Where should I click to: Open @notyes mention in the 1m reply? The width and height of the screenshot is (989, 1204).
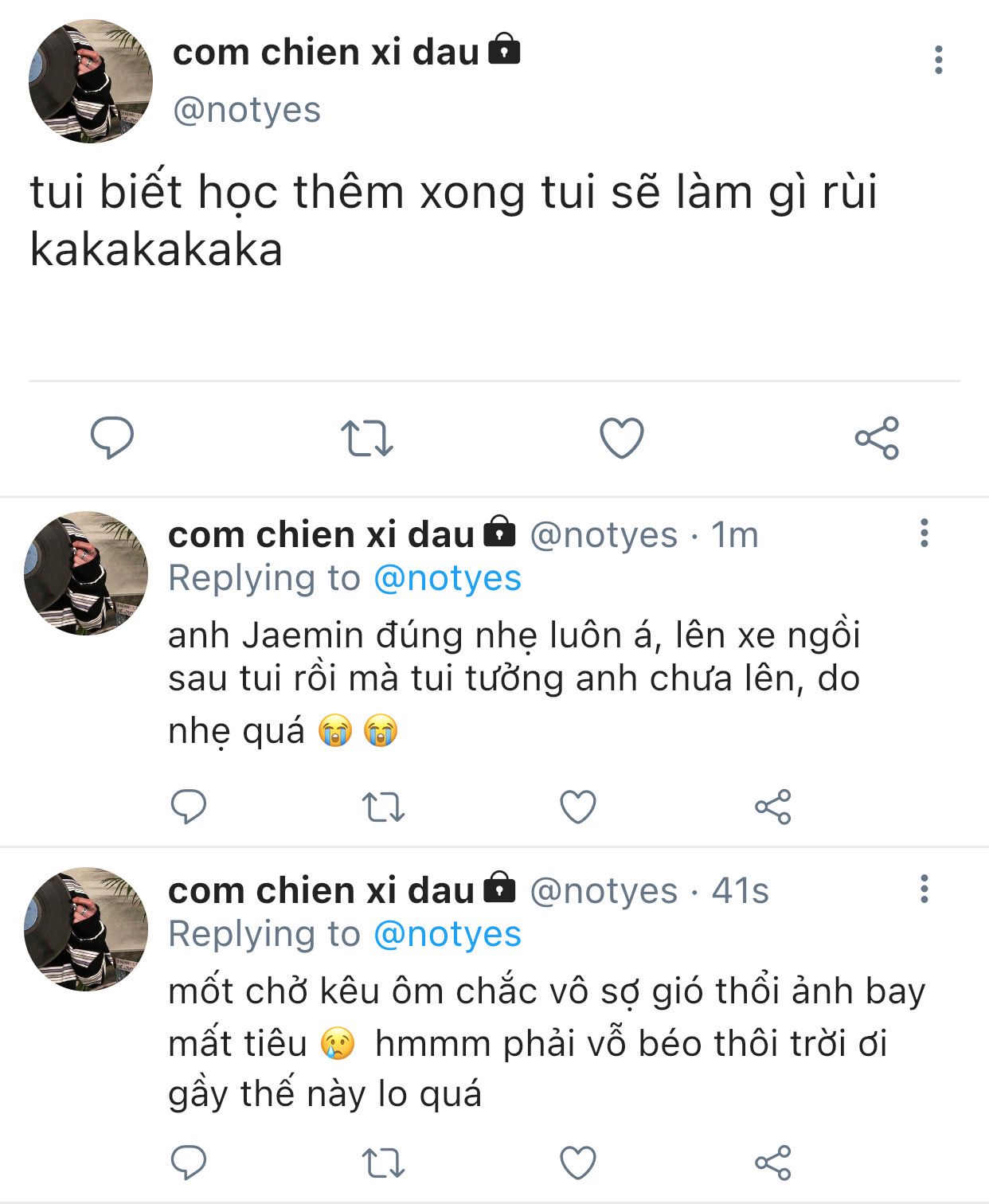(448, 578)
